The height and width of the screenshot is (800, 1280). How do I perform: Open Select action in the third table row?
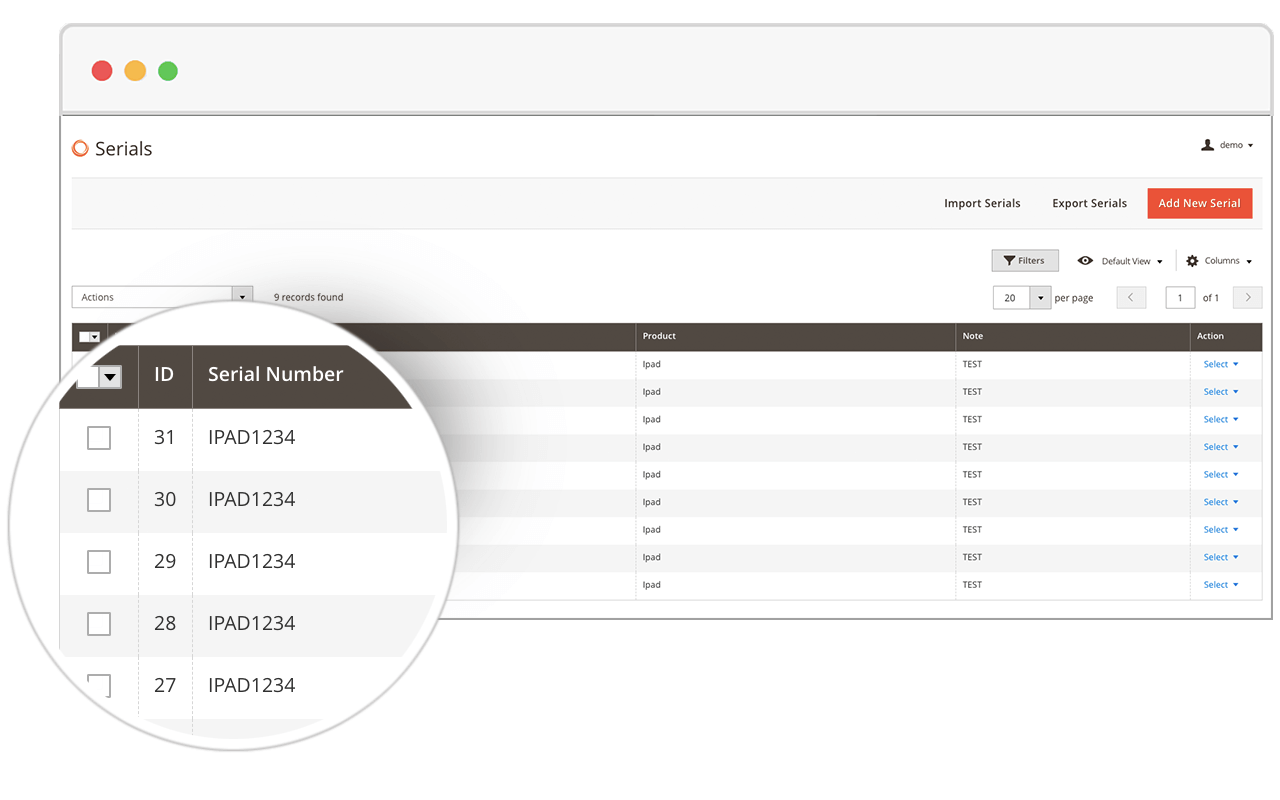tap(1221, 419)
